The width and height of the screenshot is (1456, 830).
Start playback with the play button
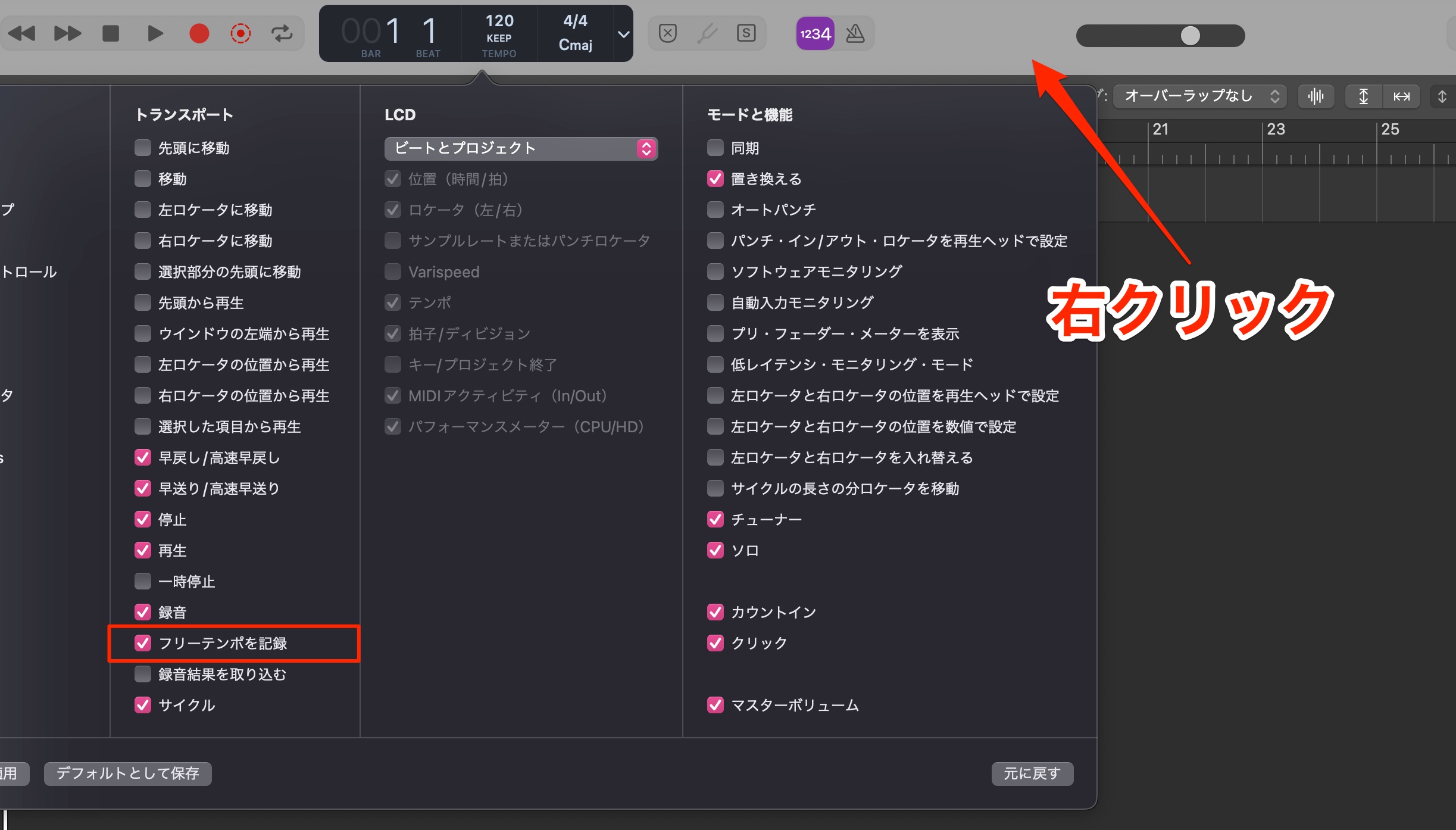pos(155,33)
